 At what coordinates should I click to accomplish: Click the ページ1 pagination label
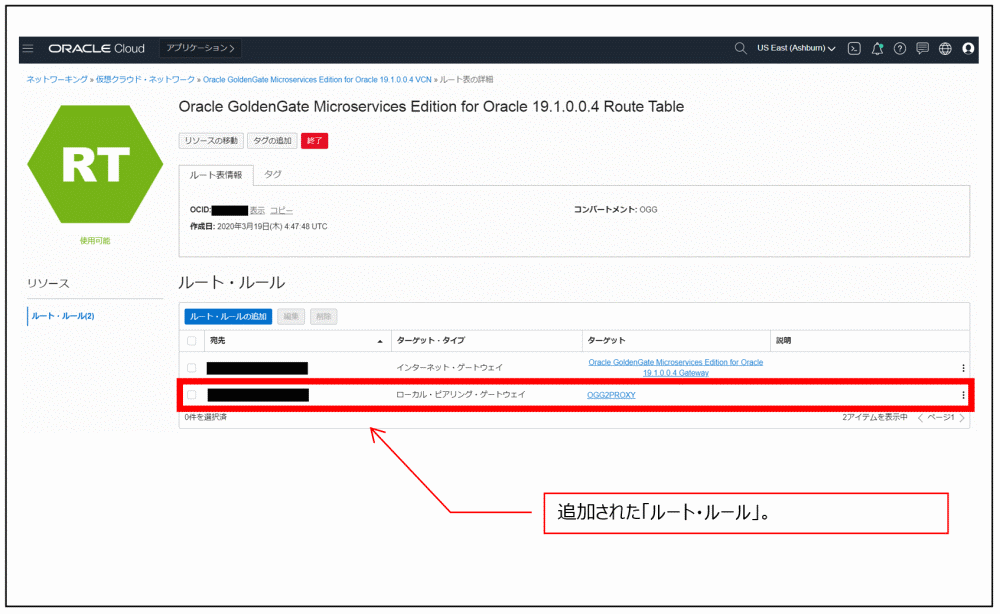click(941, 417)
